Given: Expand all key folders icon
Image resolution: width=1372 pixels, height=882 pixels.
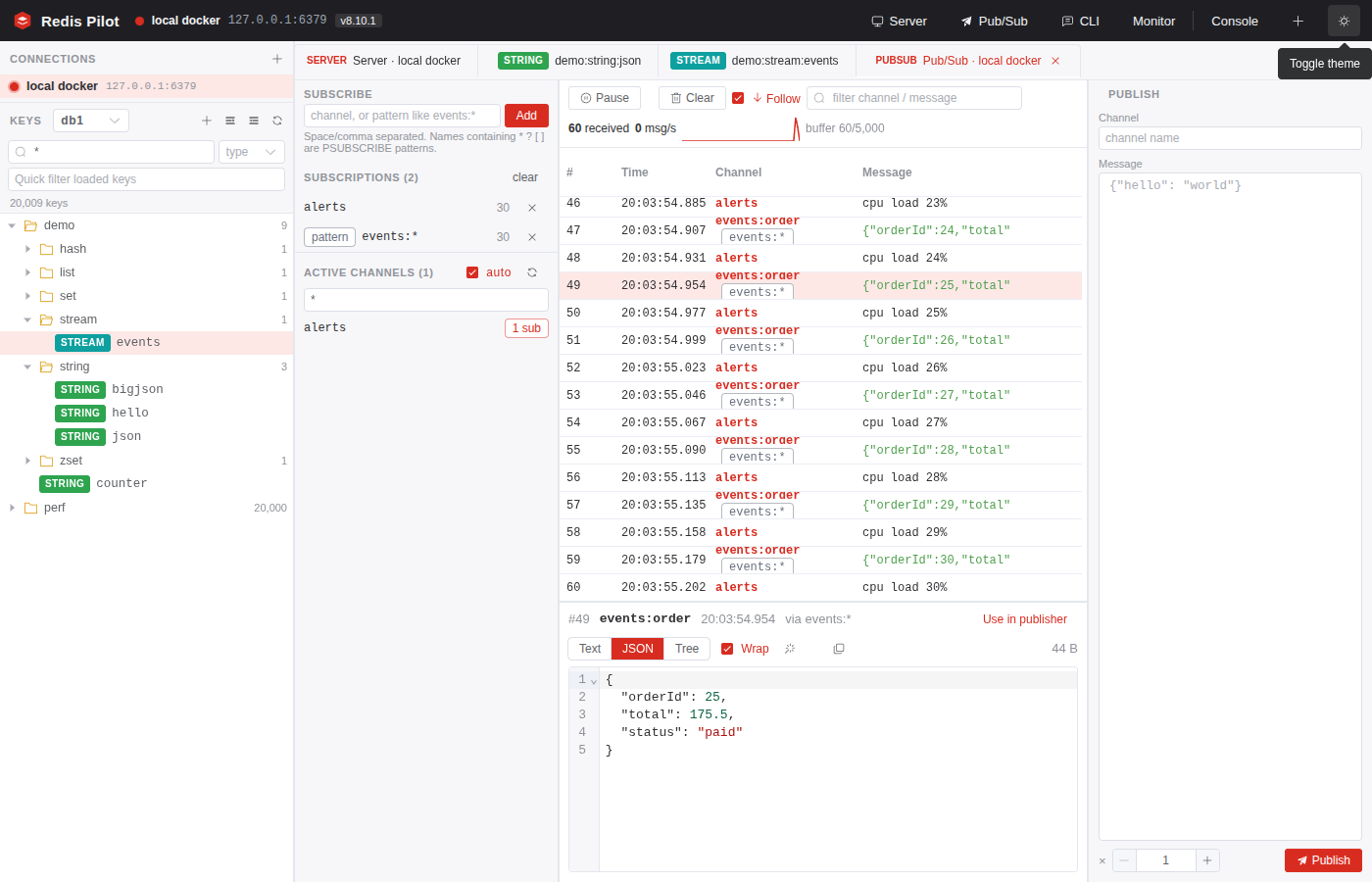Looking at the screenshot, I should pyautogui.click(x=230, y=121).
